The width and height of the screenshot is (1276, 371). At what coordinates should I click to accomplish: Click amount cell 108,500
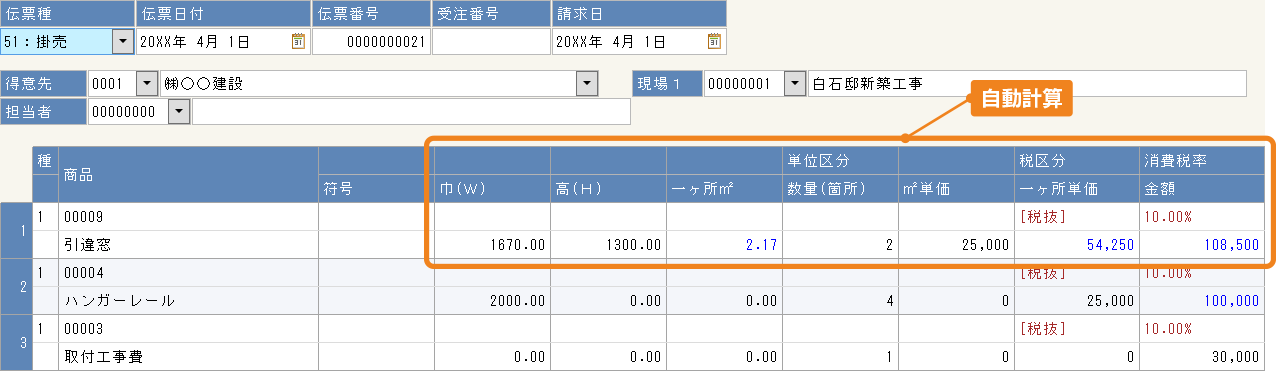(1202, 244)
